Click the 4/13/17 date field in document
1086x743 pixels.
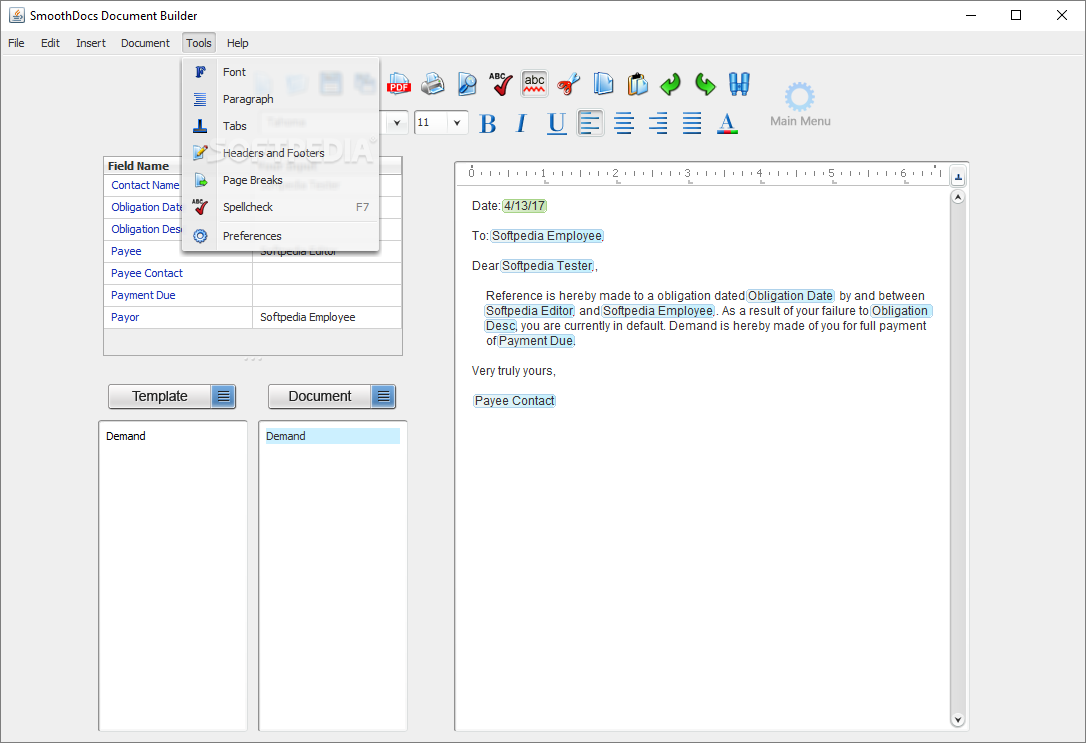point(524,206)
